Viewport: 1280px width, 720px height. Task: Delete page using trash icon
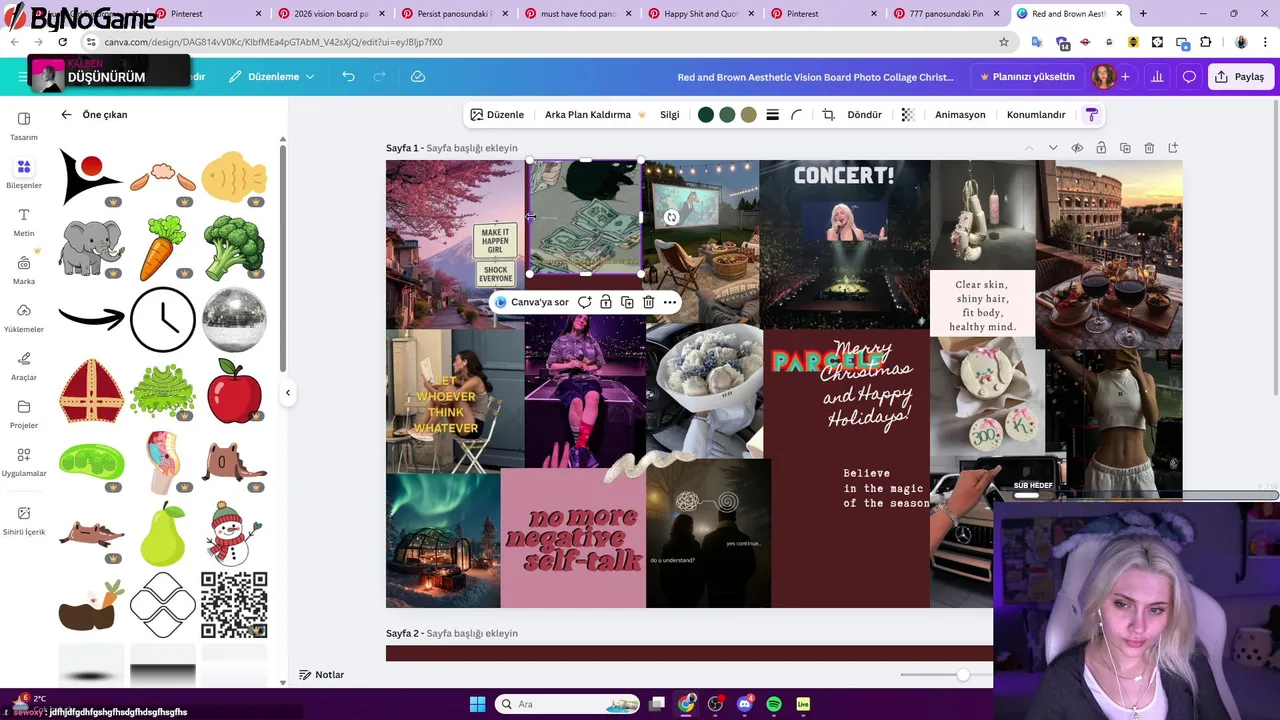coord(1149,148)
